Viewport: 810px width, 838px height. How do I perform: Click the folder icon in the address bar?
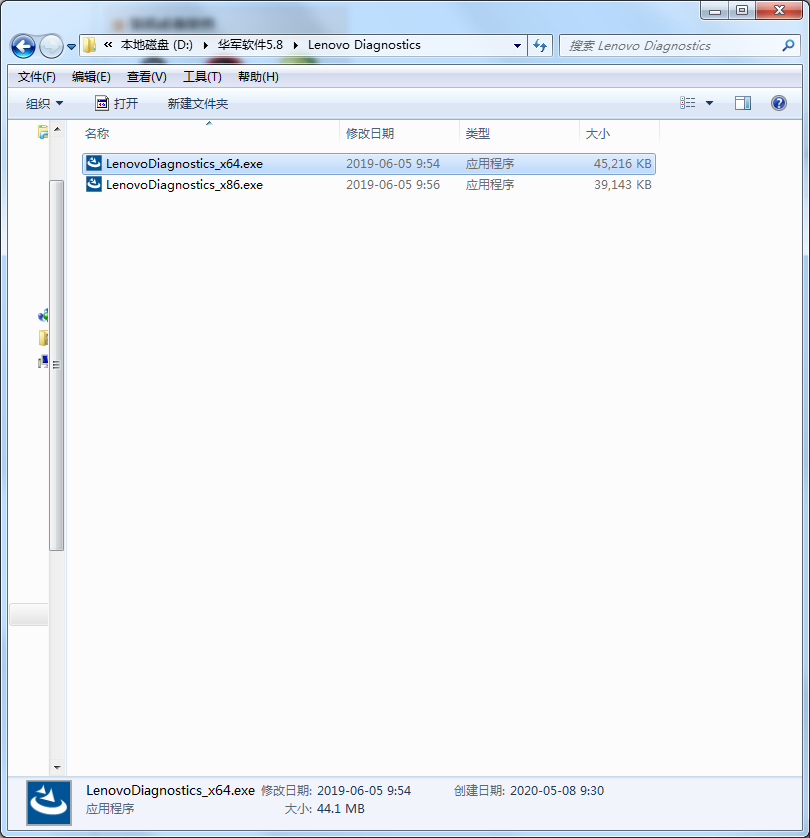pos(89,45)
